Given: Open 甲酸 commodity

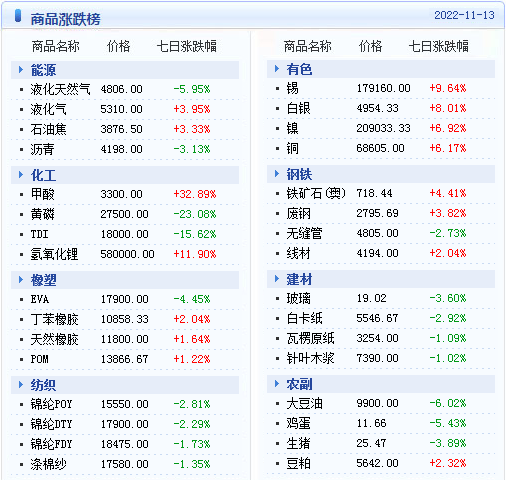Looking at the screenshot, I should 42,194.
